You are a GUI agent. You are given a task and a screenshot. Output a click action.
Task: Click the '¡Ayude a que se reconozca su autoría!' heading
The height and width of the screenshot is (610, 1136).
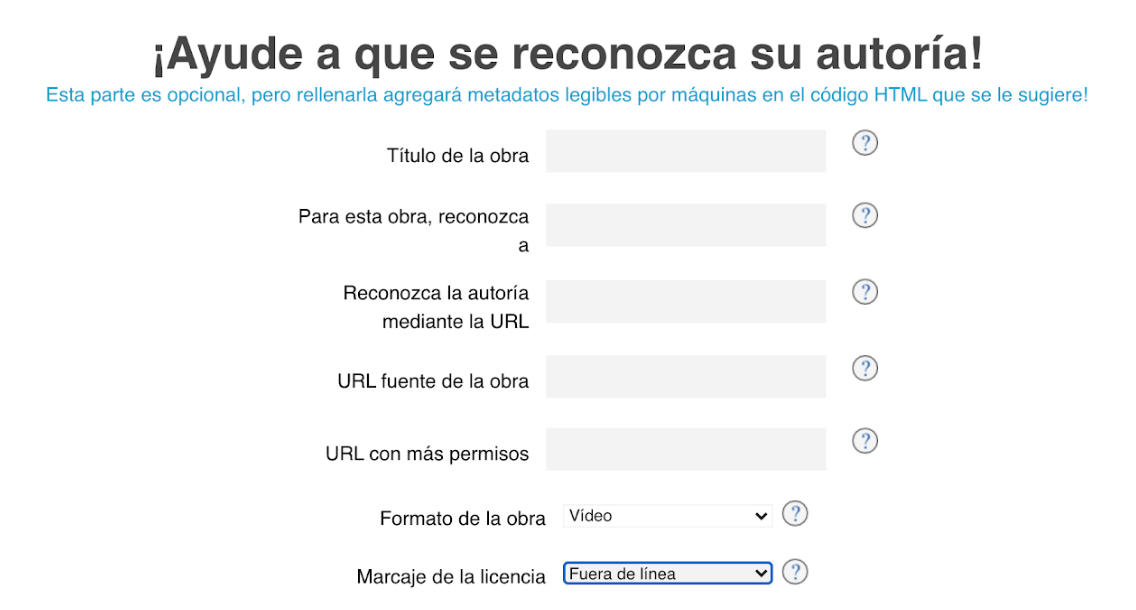click(x=567, y=53)
